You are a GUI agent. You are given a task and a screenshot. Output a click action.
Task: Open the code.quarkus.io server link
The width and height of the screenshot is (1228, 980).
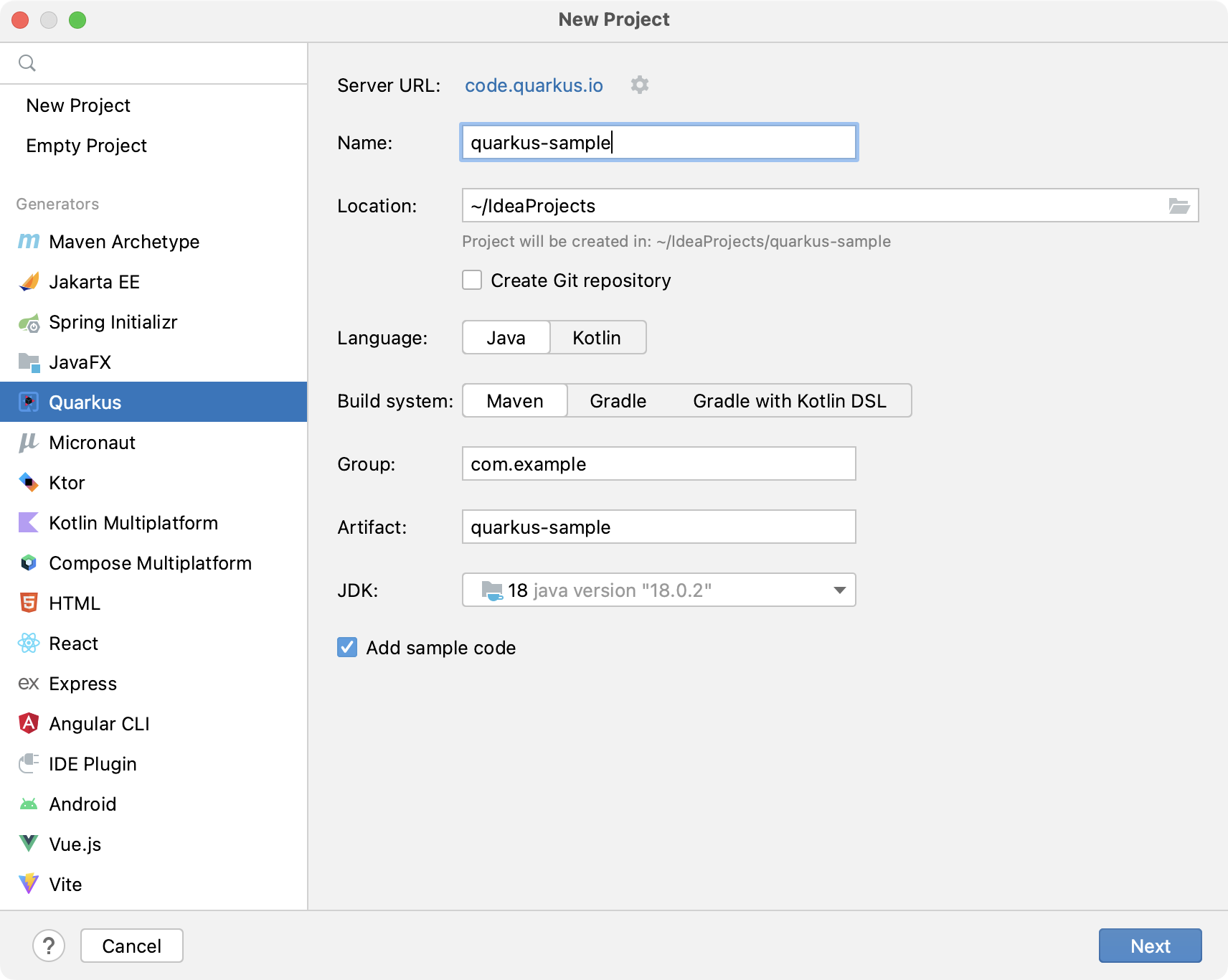pos(534,85)
